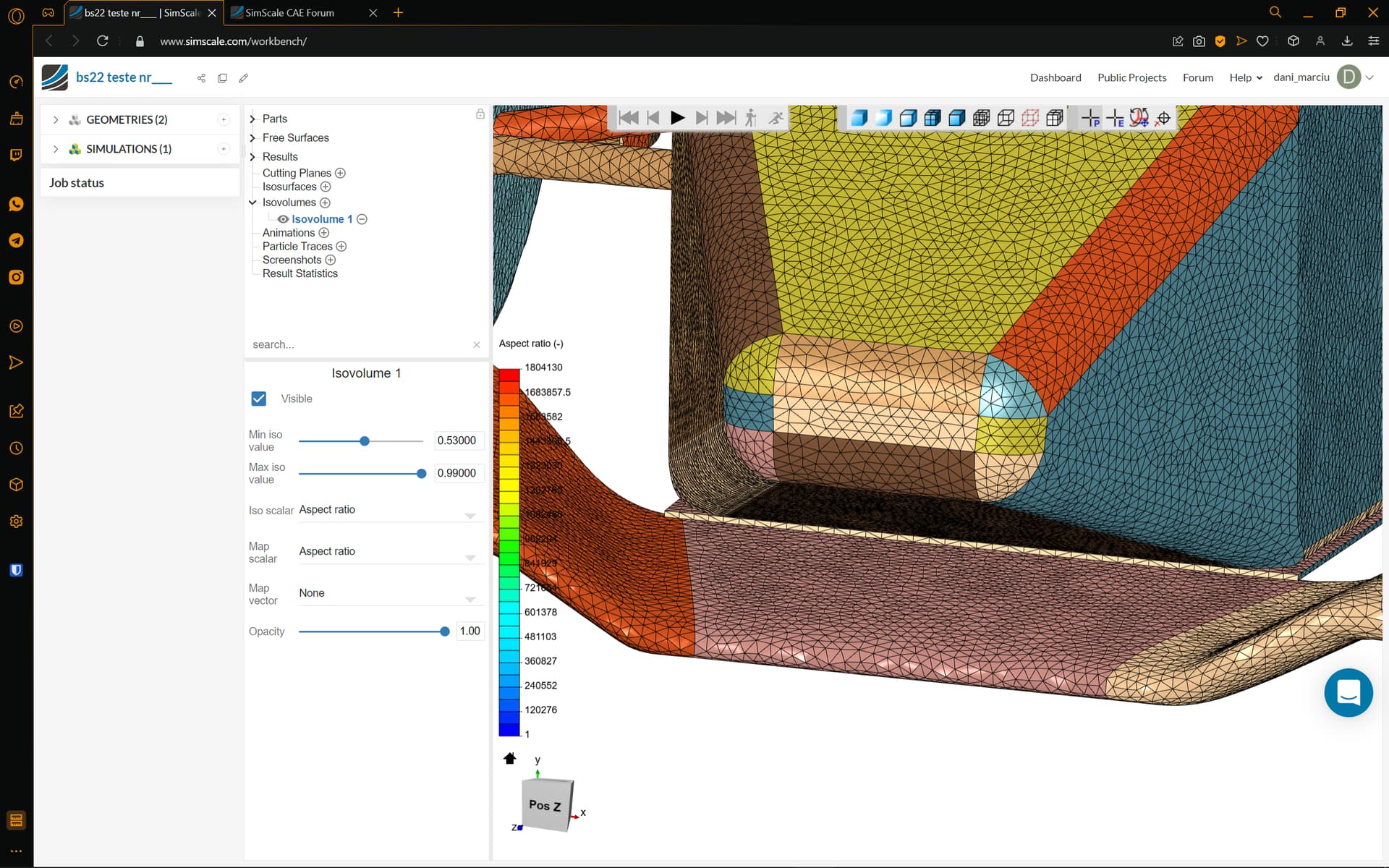Click the rotate view reset icon
The image size is (1389, 868).
(x=1139, y=118)
